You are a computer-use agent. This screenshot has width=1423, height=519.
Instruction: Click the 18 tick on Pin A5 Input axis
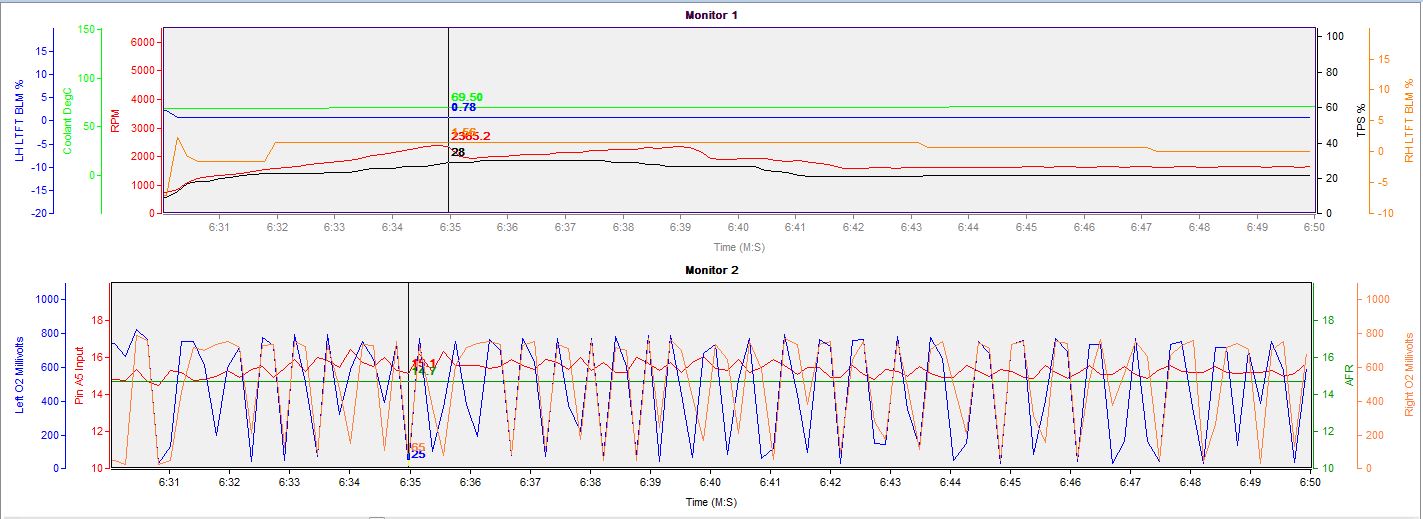[98, 321]
